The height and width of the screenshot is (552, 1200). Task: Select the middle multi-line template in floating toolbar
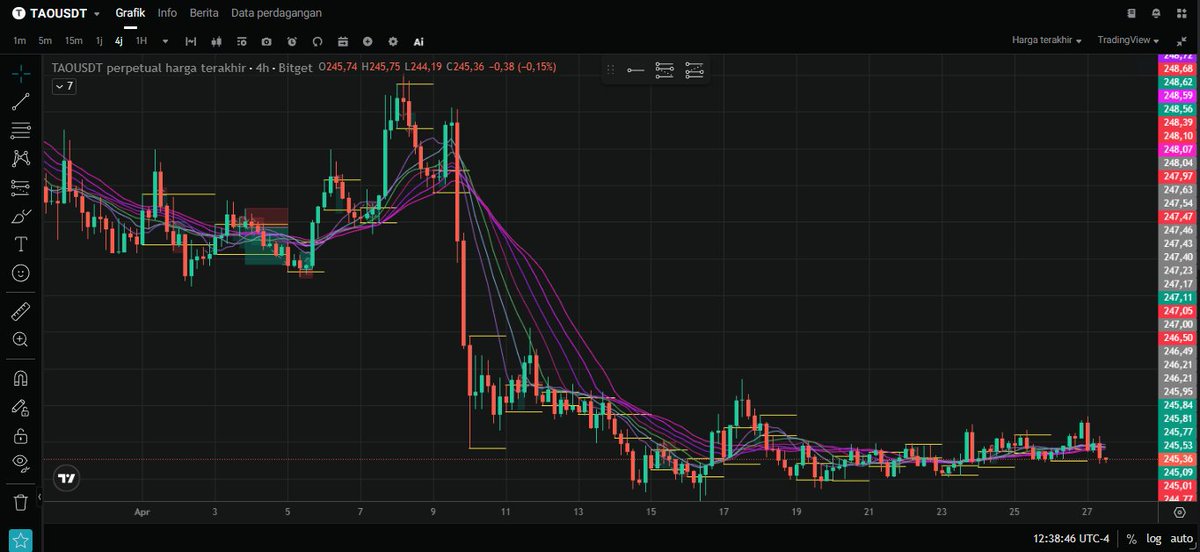tap(665, 70)
